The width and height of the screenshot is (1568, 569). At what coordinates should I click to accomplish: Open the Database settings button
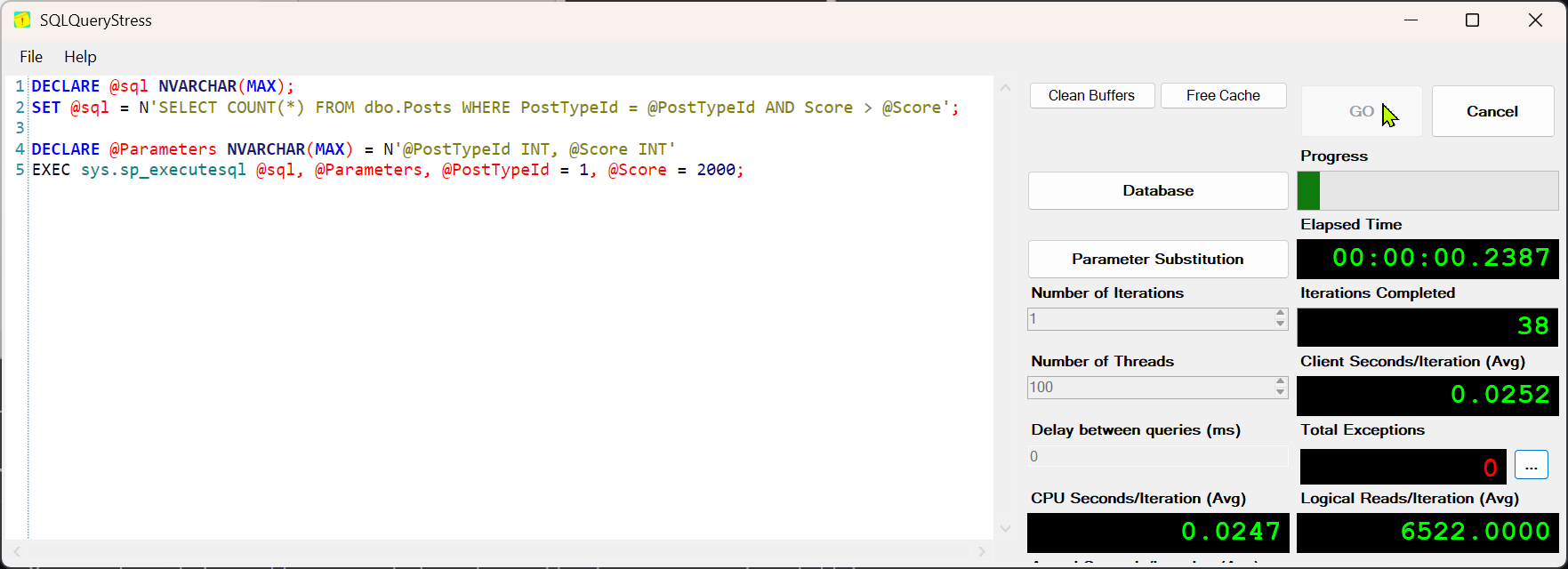tap(1157, 191)
